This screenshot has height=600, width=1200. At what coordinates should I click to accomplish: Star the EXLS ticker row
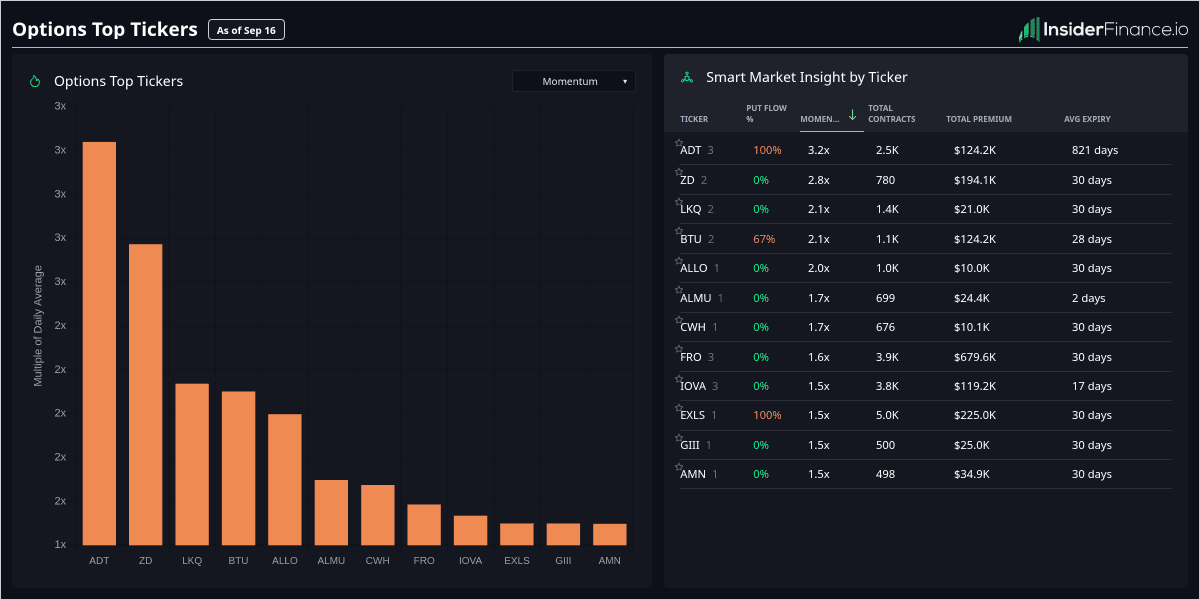679,408
